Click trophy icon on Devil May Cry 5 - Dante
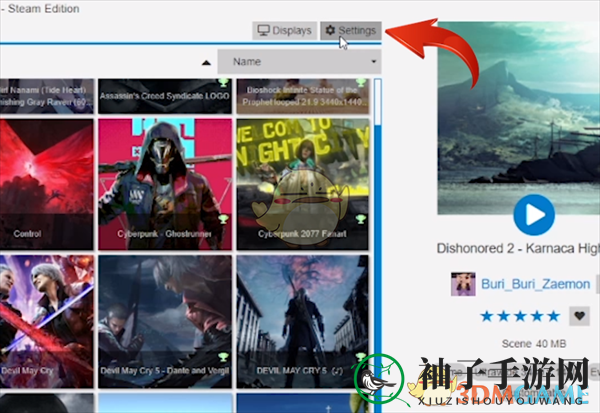Image resolution: width=600 pixels, height=413 pixels. 223,357
